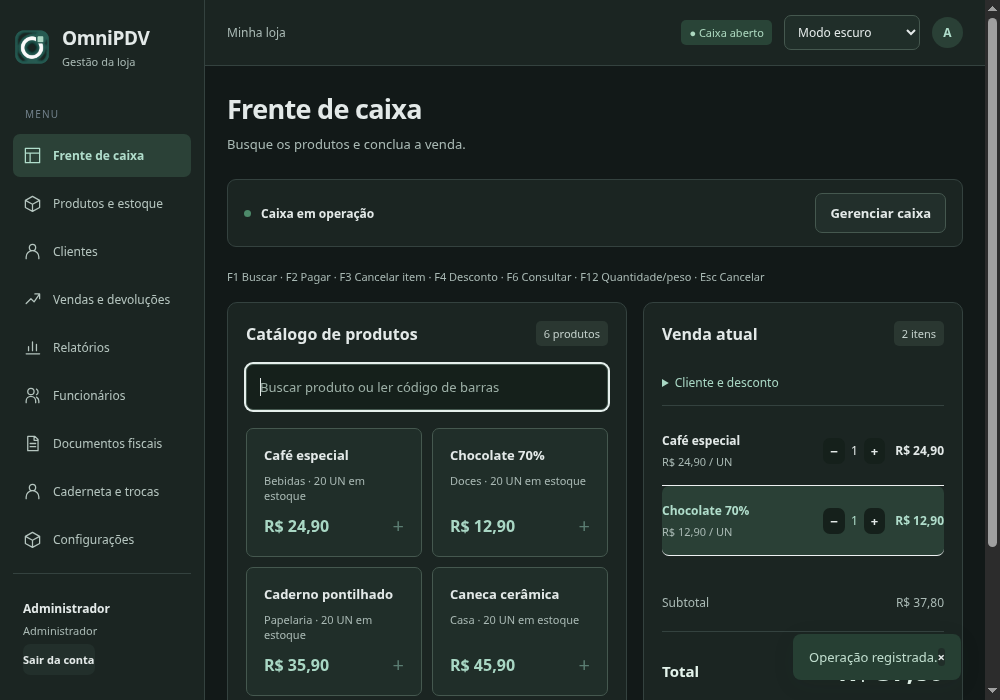1000x700 pixels.
Task: Open Vendas e devoluções menu item
Action: (x=102, y=299)
